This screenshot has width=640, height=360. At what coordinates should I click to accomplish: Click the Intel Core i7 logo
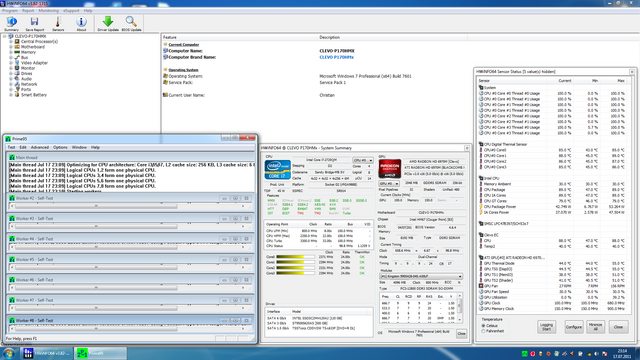pyautogui.click(x=278, y=169)
